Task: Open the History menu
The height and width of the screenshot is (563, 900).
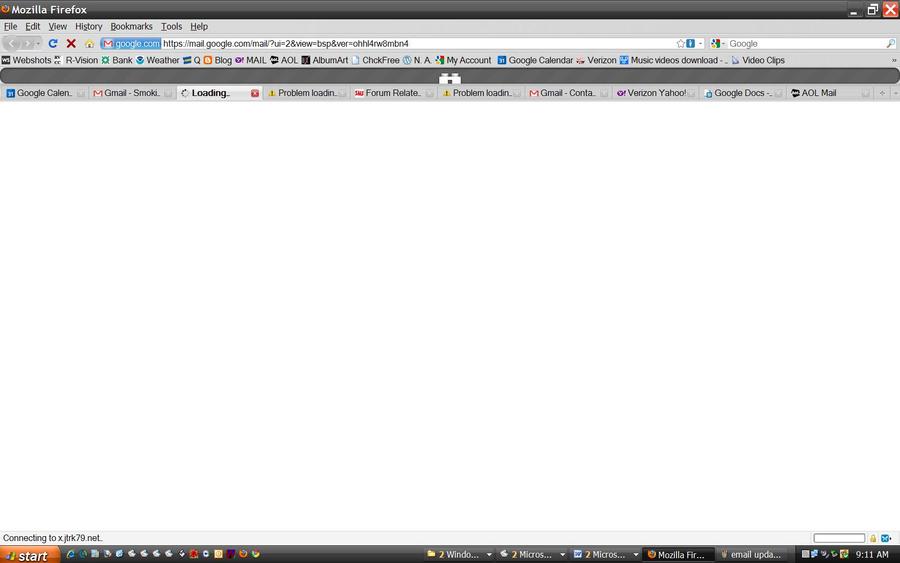Action: coord(88,26)
